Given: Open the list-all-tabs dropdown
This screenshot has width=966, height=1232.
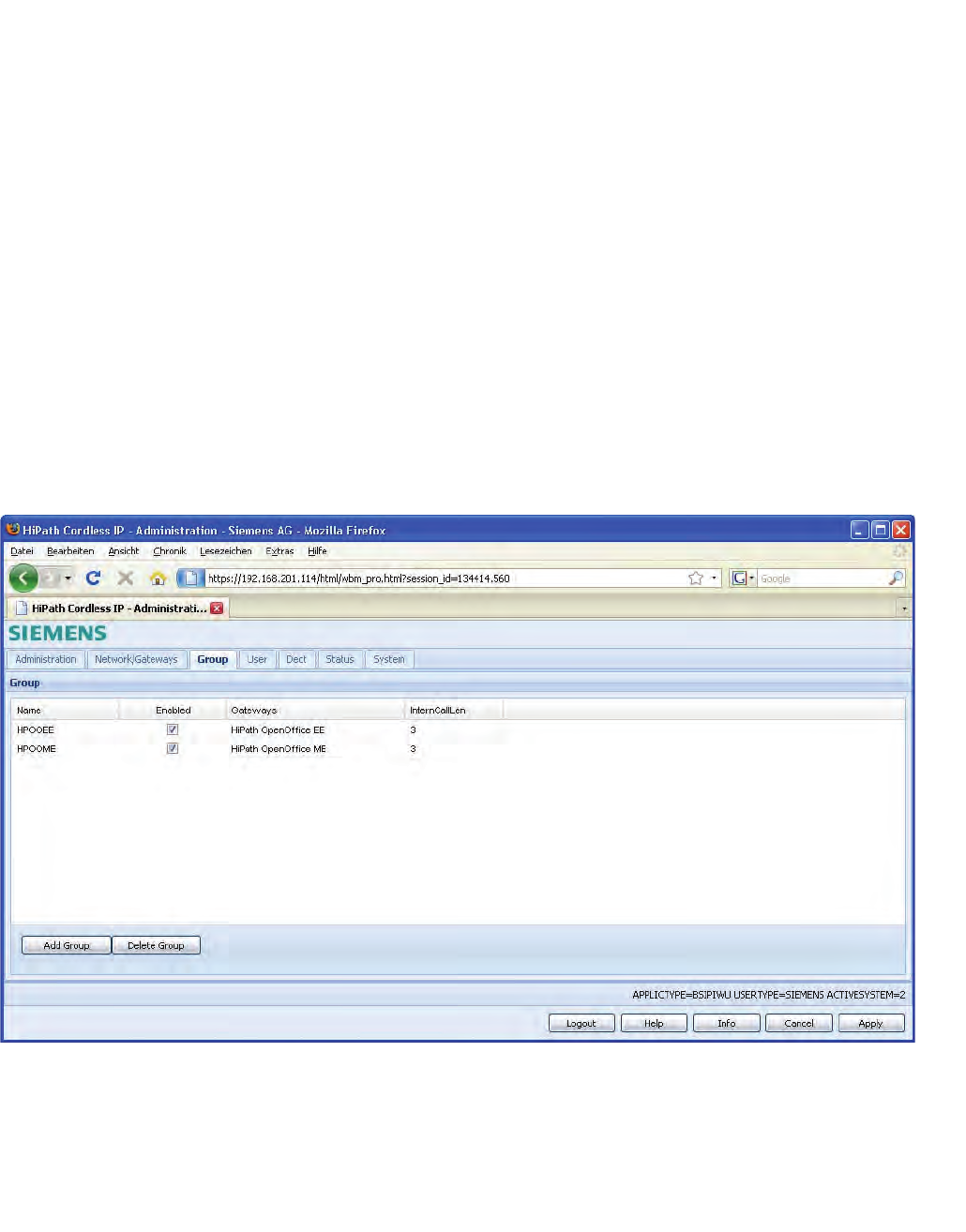Looking at the screenshot, I should pos(904,608).
